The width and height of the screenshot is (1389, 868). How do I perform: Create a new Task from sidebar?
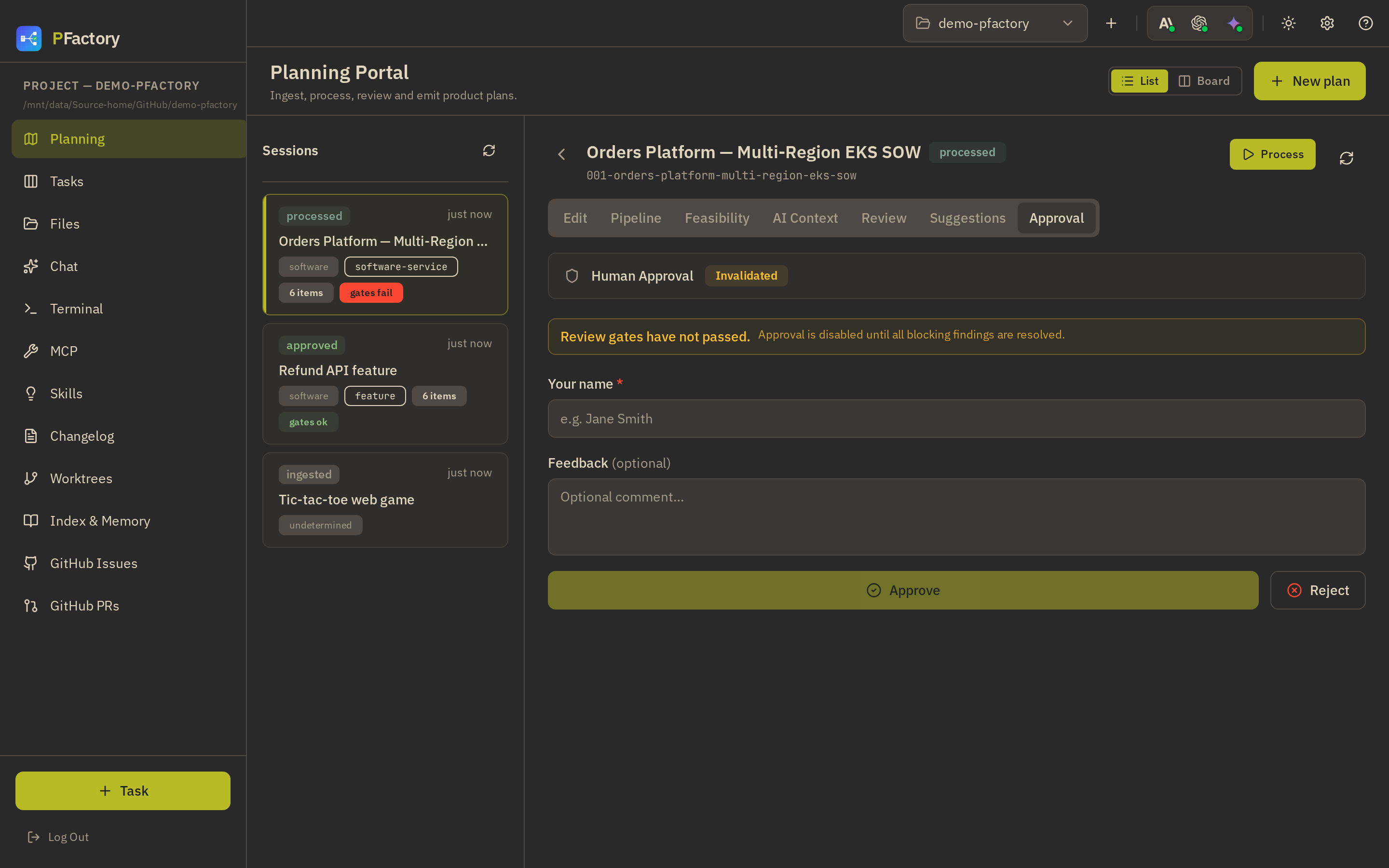[x=123, y=791]
